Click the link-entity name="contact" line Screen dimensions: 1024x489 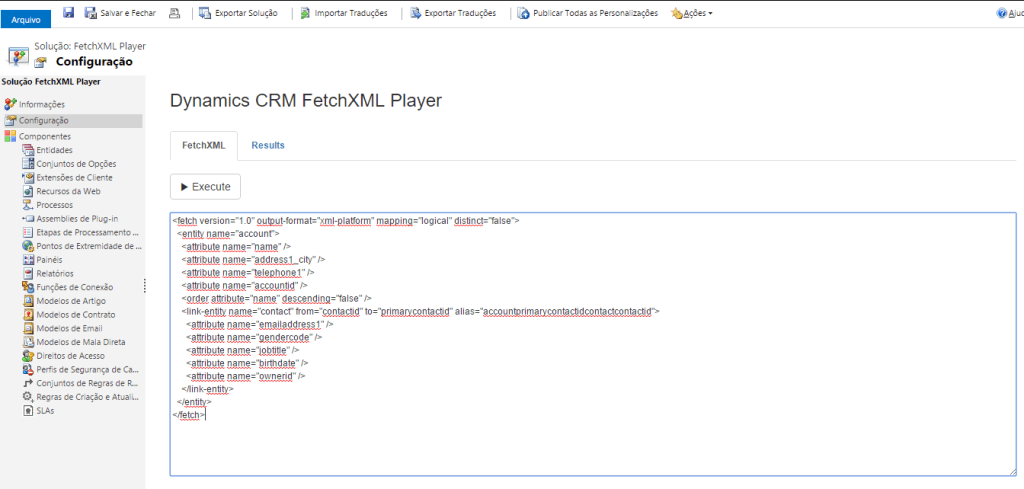[421, 311]
